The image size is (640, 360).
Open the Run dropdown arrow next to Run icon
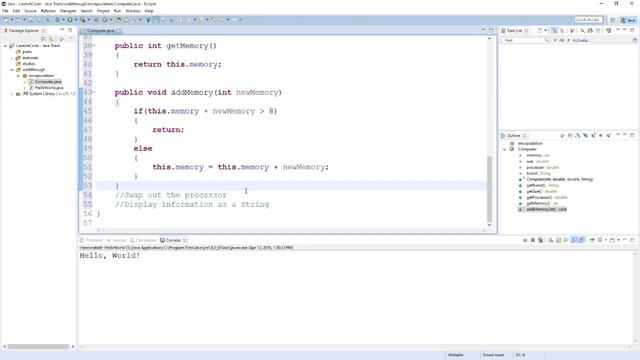[76, 20]
